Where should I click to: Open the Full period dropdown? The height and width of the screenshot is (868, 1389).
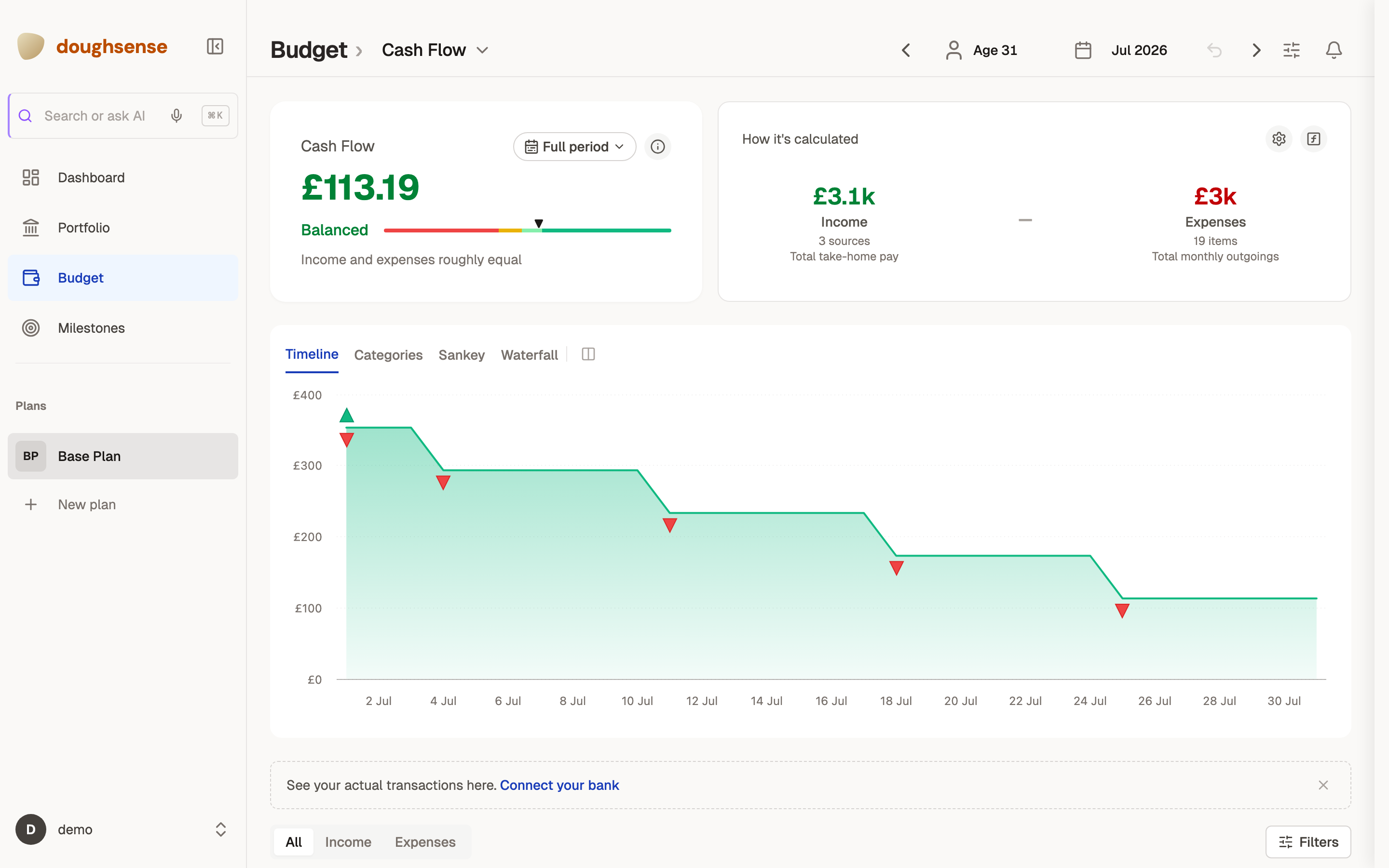pyautogui.click(x=574, y=147)
